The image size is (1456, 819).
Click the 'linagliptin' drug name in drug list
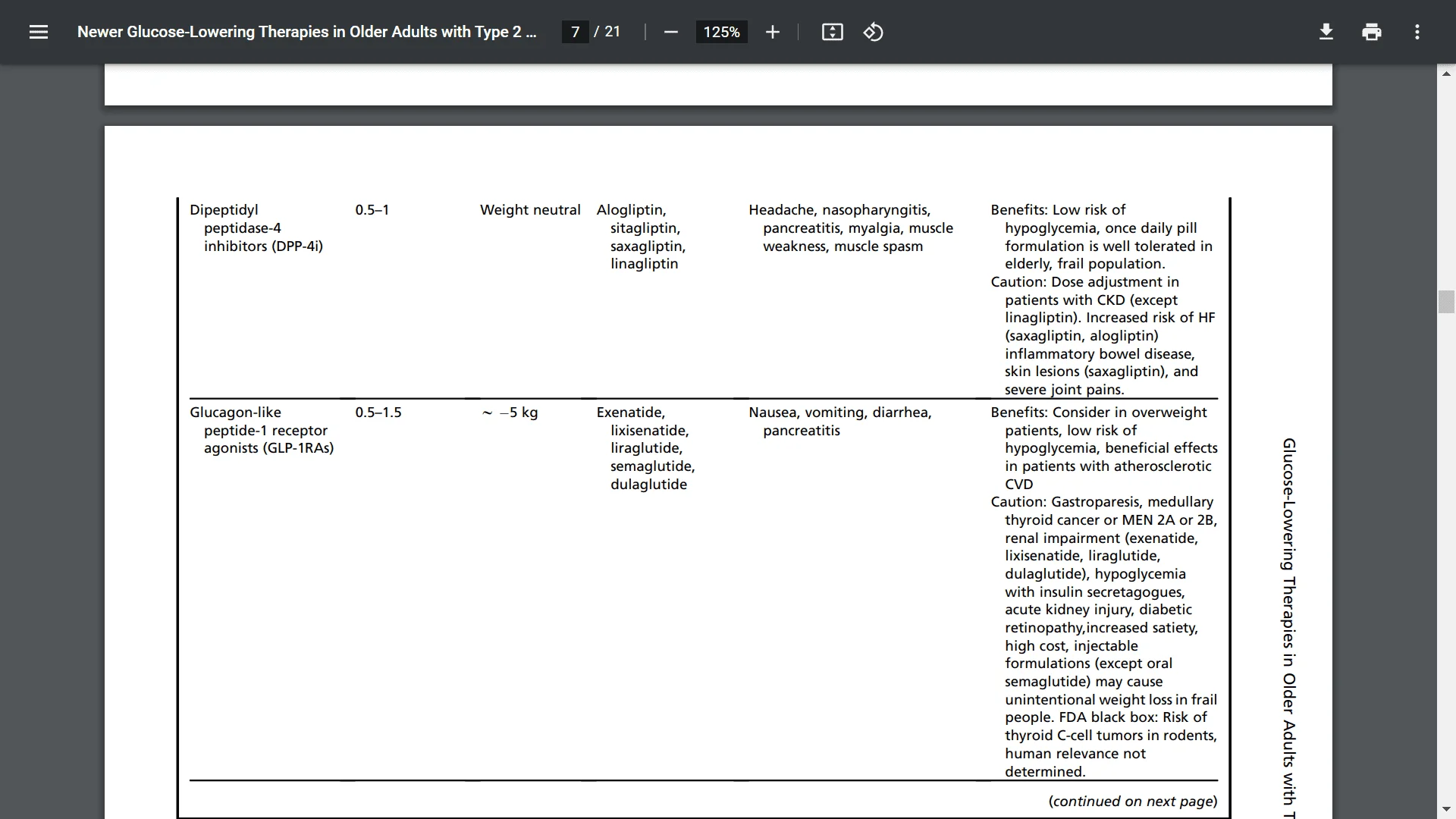[645, 264]
